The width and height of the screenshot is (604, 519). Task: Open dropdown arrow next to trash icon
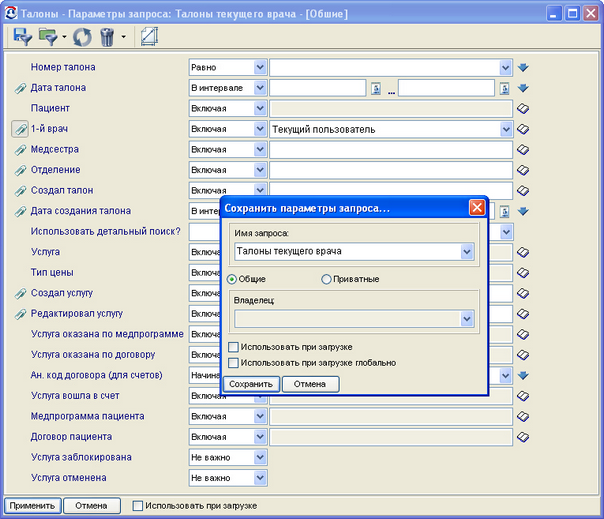[x=123, y=37]
